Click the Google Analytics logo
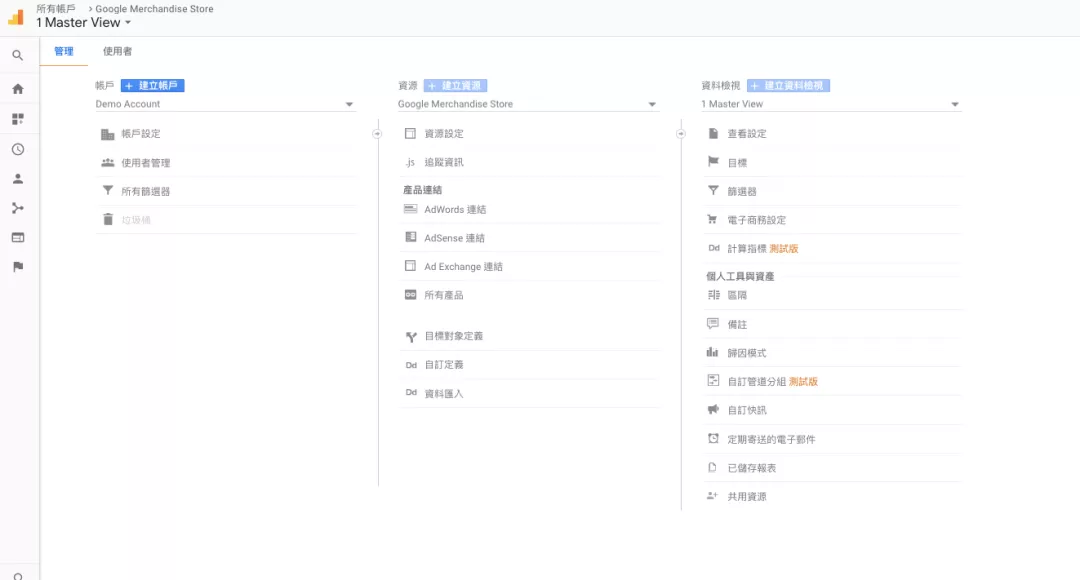The image size is (1080, 580). [x=16, y=17]
